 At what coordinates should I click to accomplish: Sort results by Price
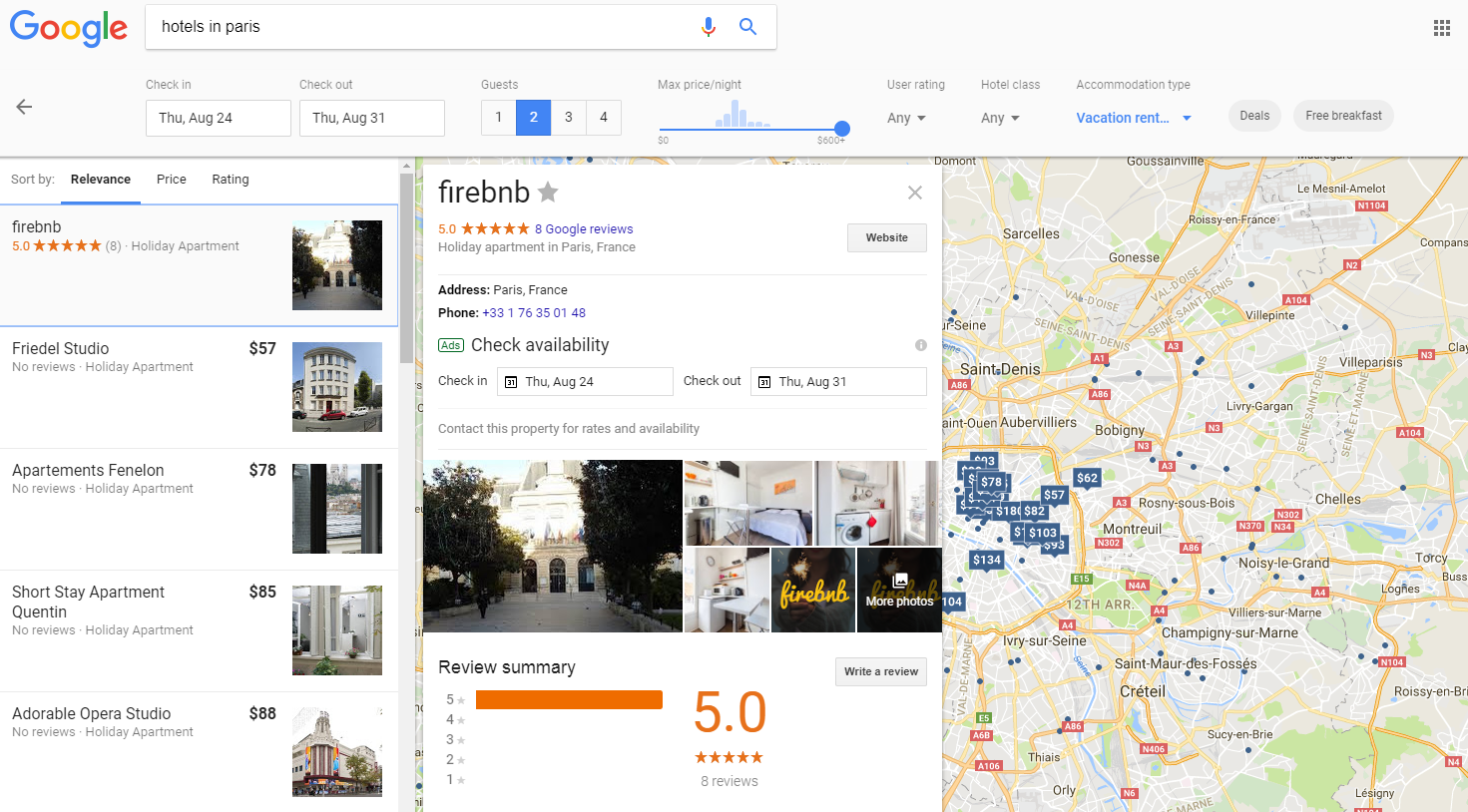(x=172, y=180)
